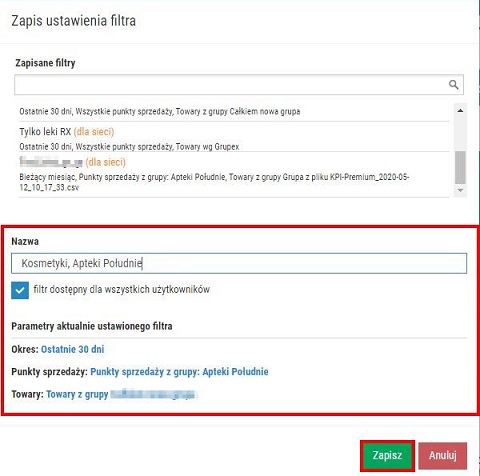Click the Nazwa text field

pyautogui.click(x=239, y=263)
